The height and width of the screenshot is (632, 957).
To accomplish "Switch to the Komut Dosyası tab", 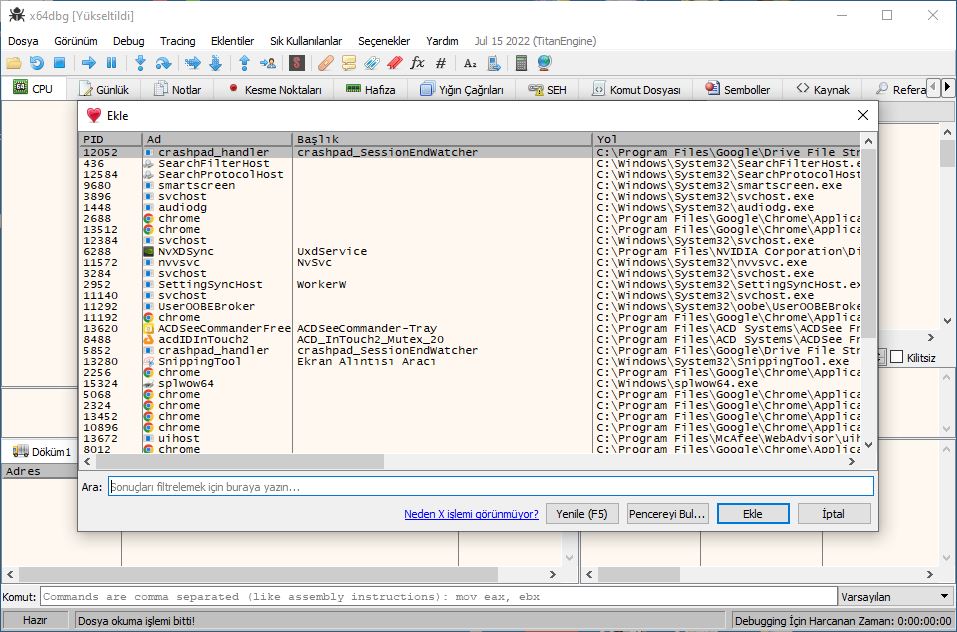I will pyautogui.click(x=637, y=90).
